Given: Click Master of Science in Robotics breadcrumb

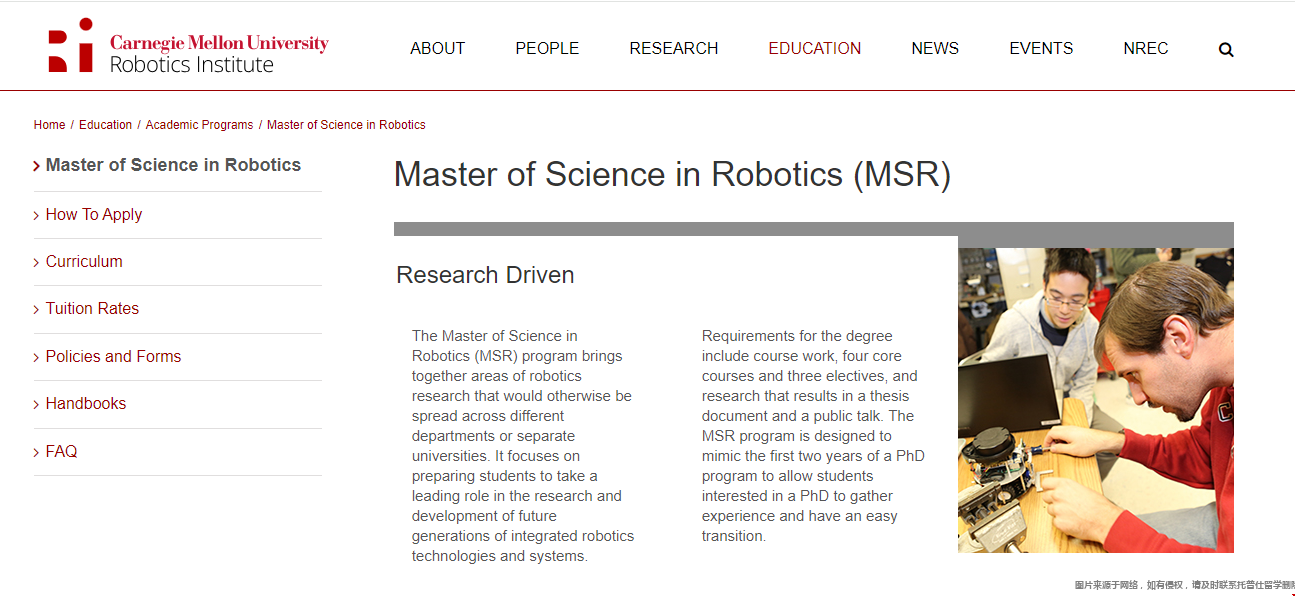Looking at the screenshot, I should pyautogui.click(x=346, y=125).
